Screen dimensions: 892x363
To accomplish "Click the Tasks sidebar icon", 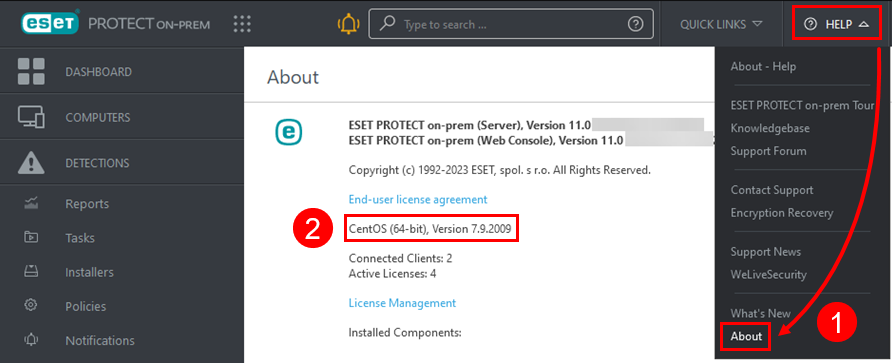I will click(x=31, y=237).
